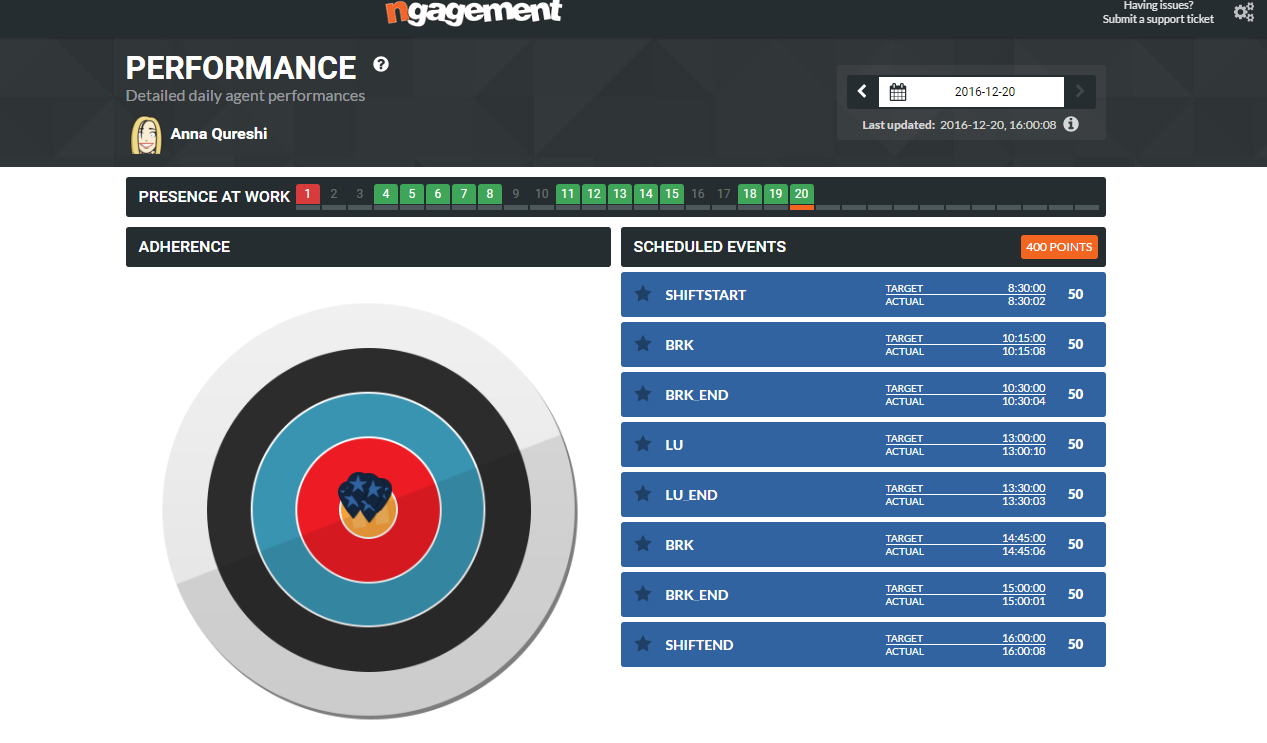Click the star icon on LU row

[x=644, y=445]
